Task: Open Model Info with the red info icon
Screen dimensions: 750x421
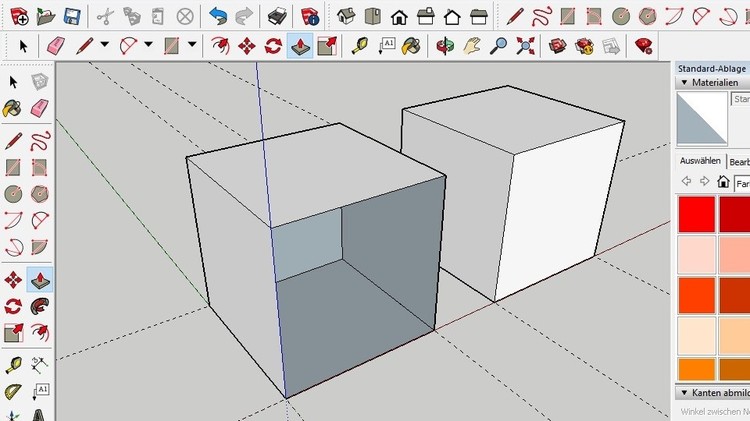Action: pyautogui.click(x=310, y=17)
